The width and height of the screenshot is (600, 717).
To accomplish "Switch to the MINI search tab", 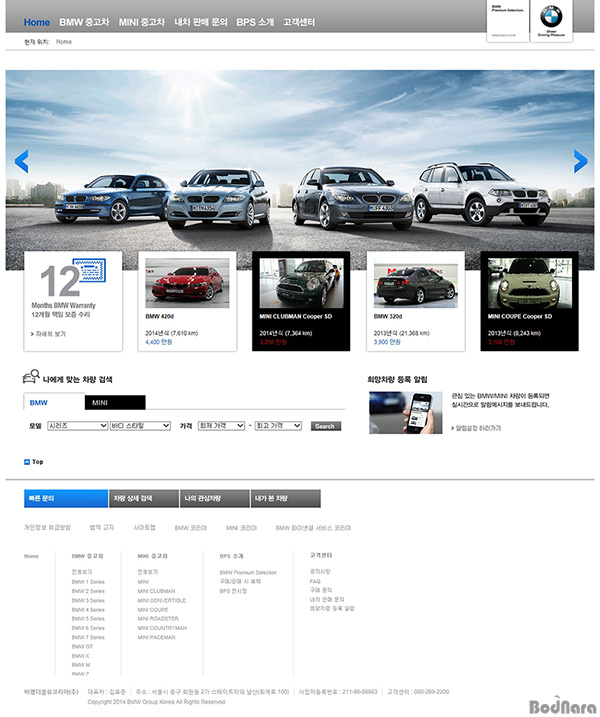I will point(115,402).
